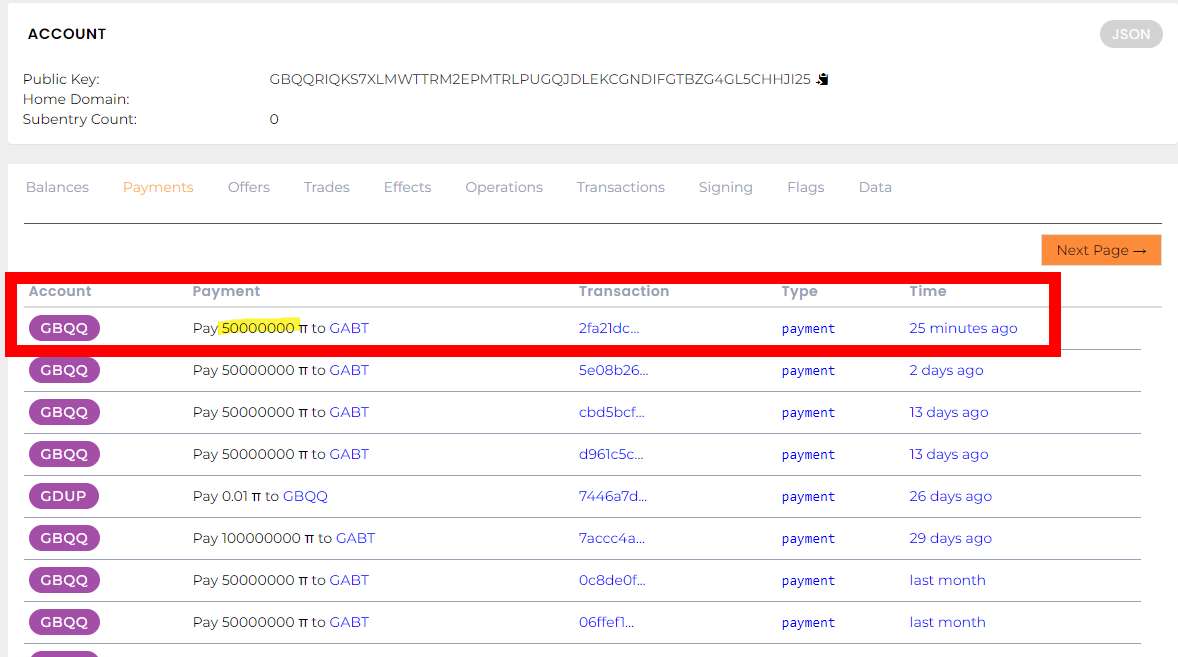Open the Transactions tab
This screenshot has width=1178, height=657.
coord(620,187)
